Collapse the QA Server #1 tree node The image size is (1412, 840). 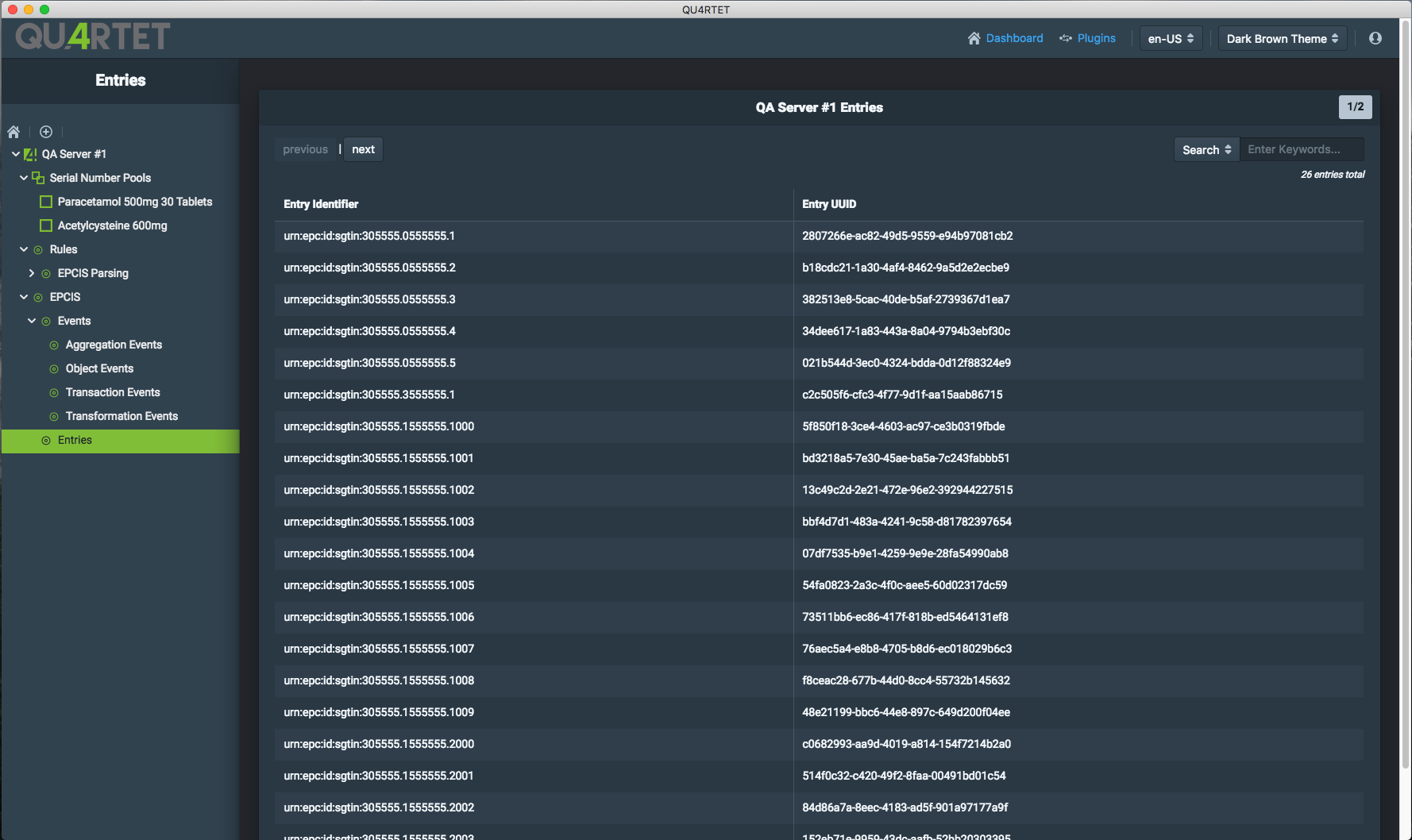[16, 154]
